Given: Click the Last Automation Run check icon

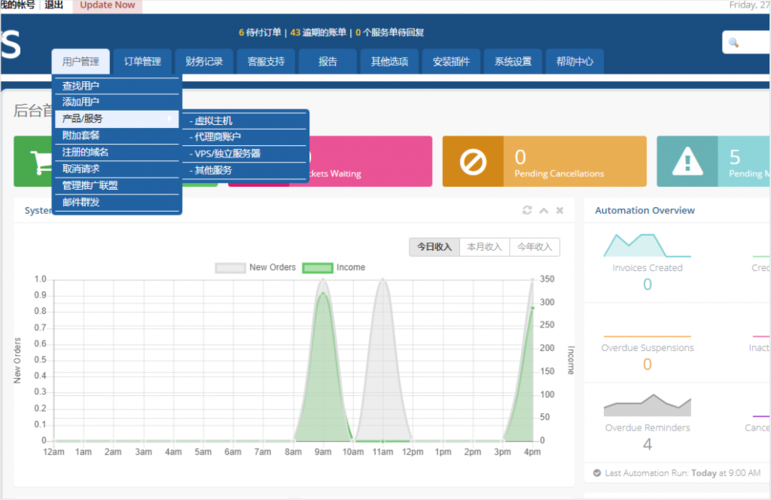Looking at the screenshot, I should [x=597, y=473].
